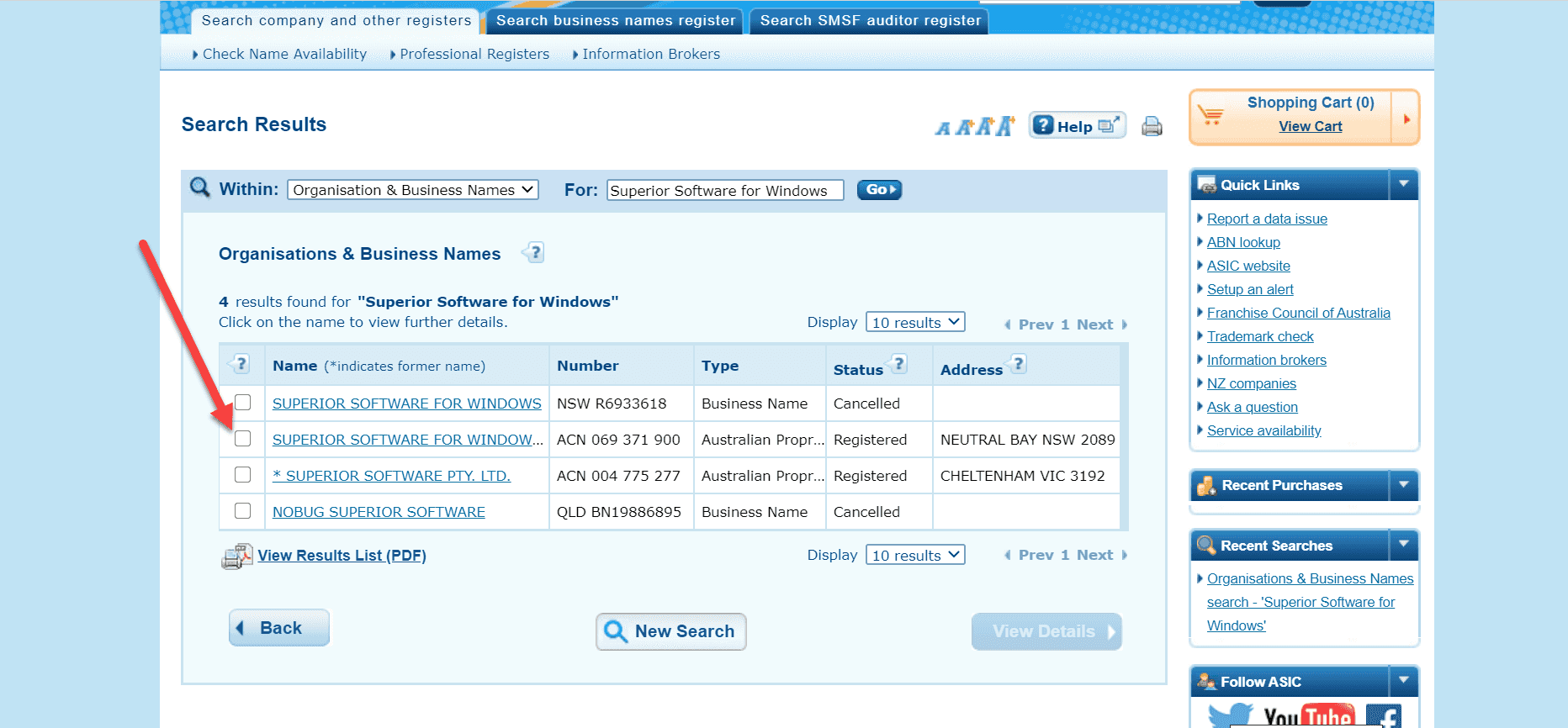The image size is (1568, 728).
Task: Open the ABN lookup quick link
Action: coord(1243,242)
